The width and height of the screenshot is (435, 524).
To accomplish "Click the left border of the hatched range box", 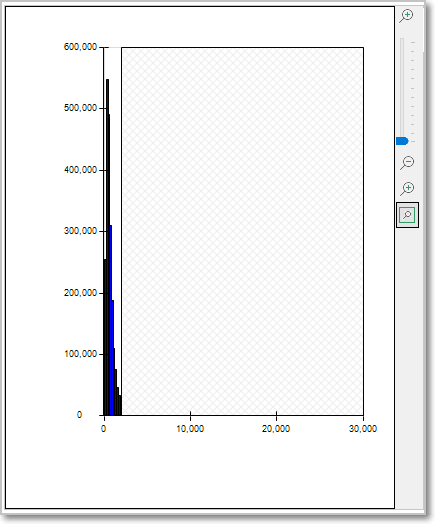I will coord(122,231).
